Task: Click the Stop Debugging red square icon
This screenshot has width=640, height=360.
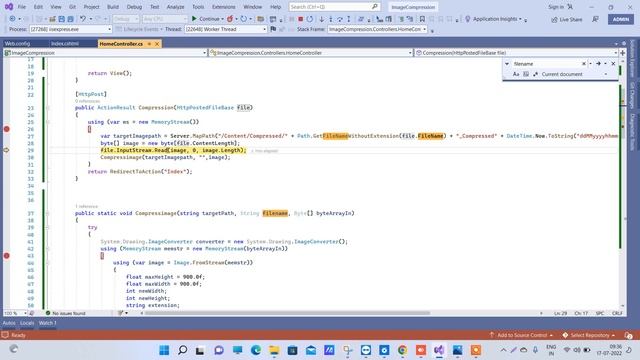Action: [300, 19]
